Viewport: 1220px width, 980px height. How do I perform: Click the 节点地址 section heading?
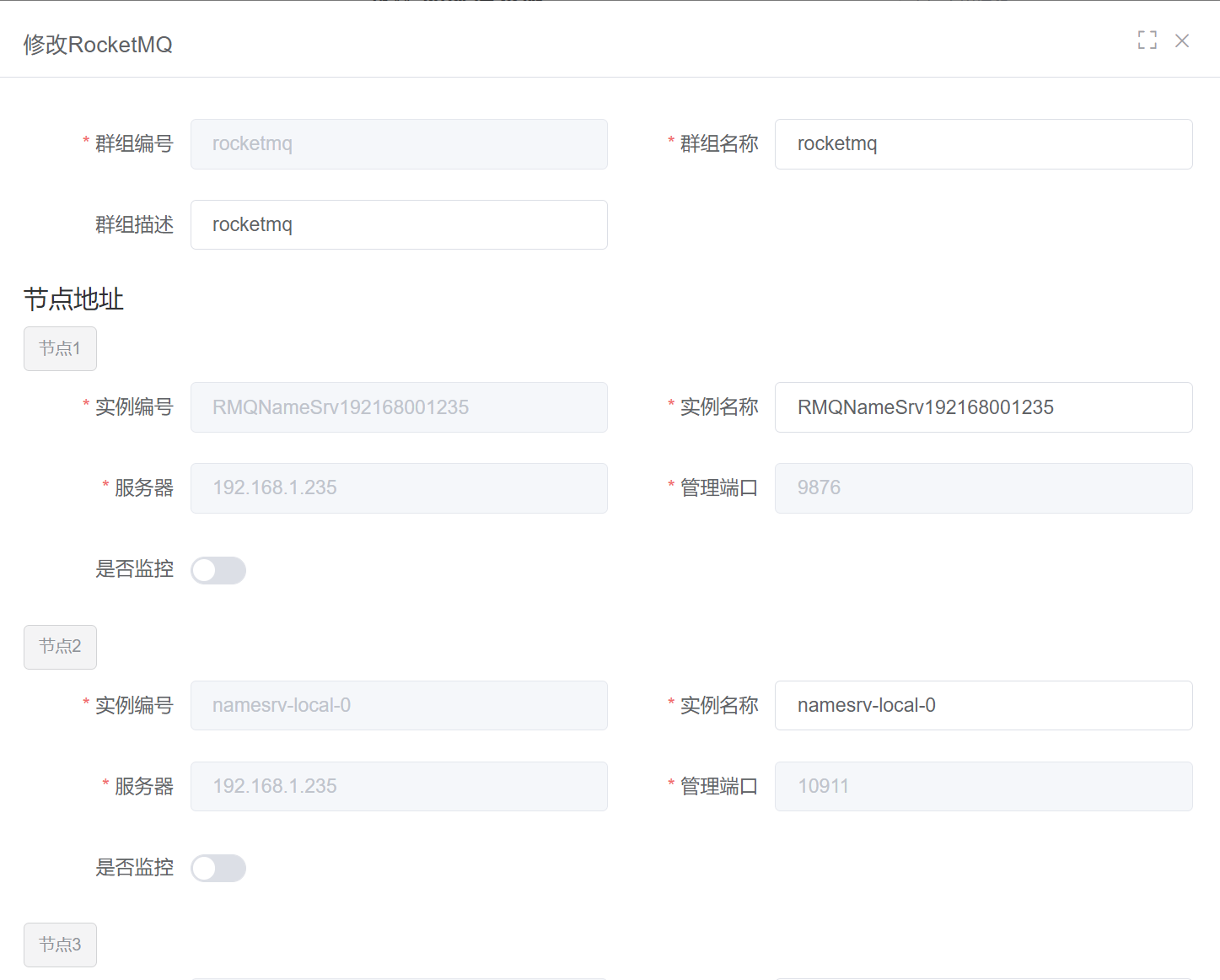point(73,299)
